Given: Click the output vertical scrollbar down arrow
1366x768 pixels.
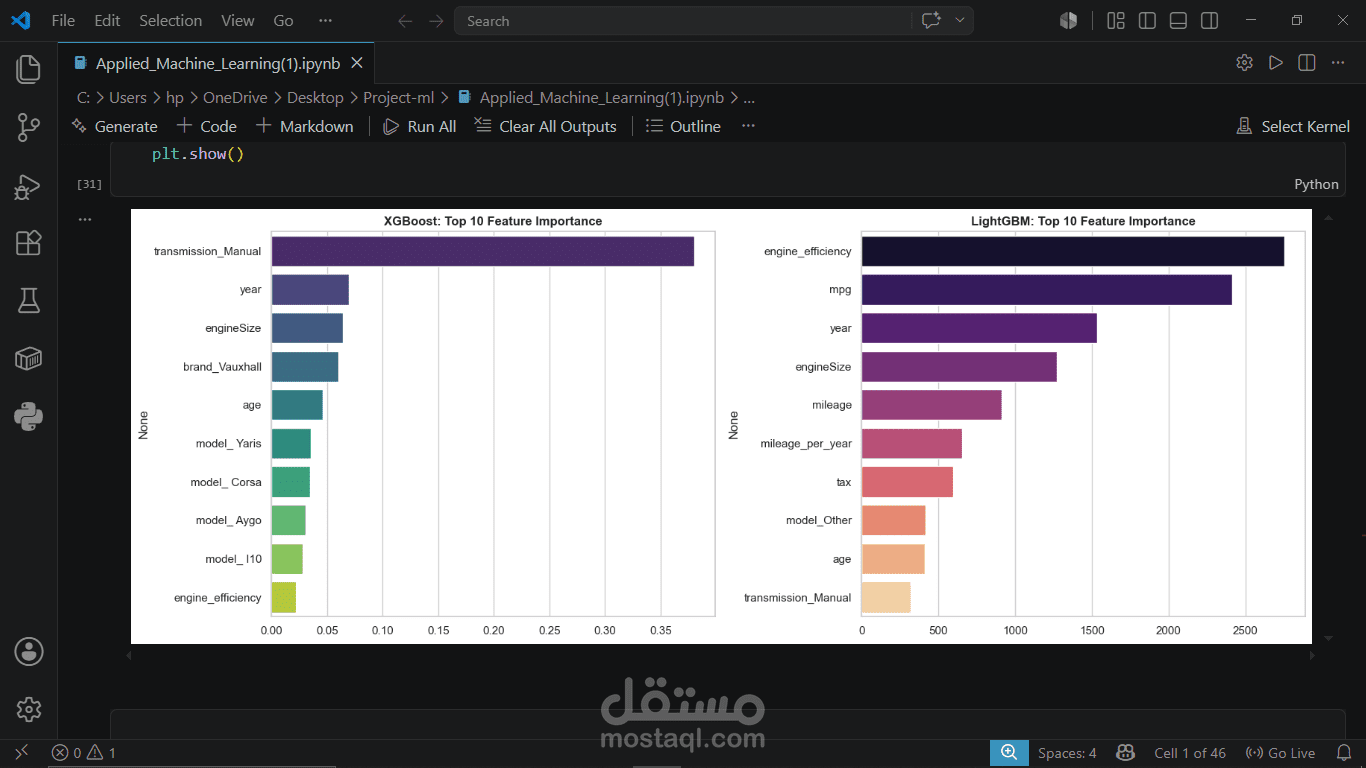Looking at the screenshot, I should [x=1329, y=637].
